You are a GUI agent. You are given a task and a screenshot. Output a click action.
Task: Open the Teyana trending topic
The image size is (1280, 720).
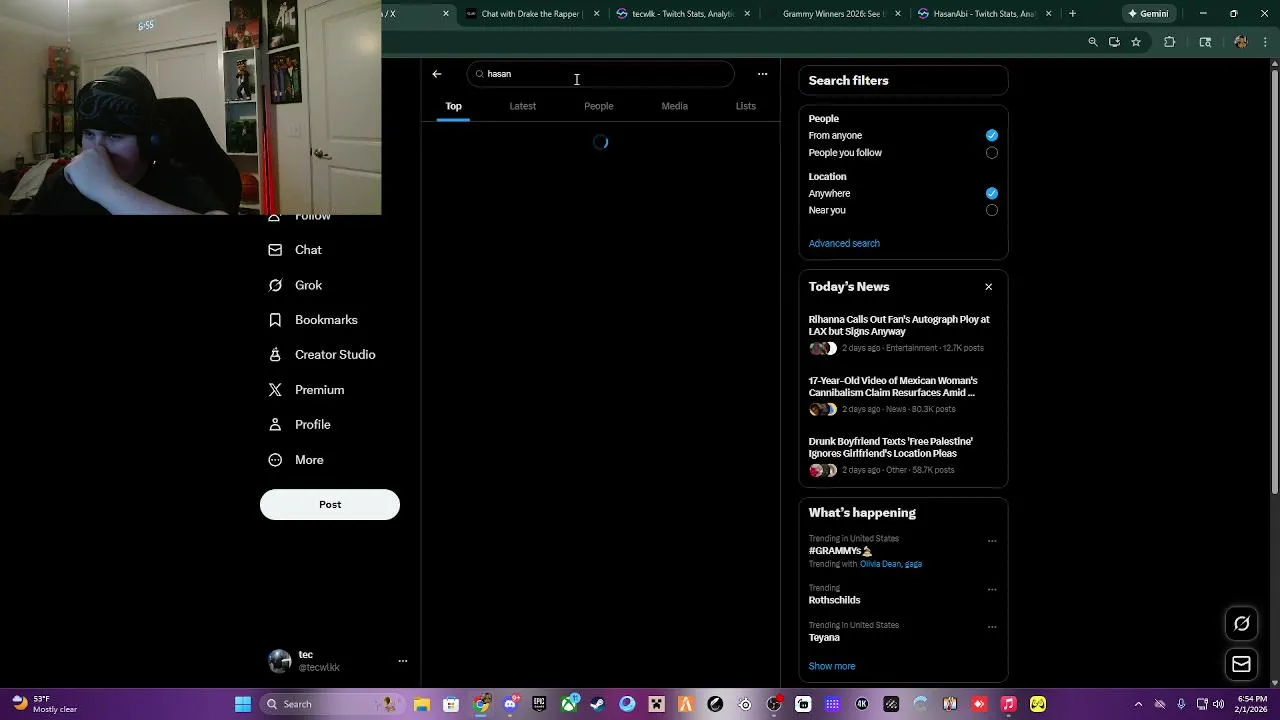click(x=824, y=637)
